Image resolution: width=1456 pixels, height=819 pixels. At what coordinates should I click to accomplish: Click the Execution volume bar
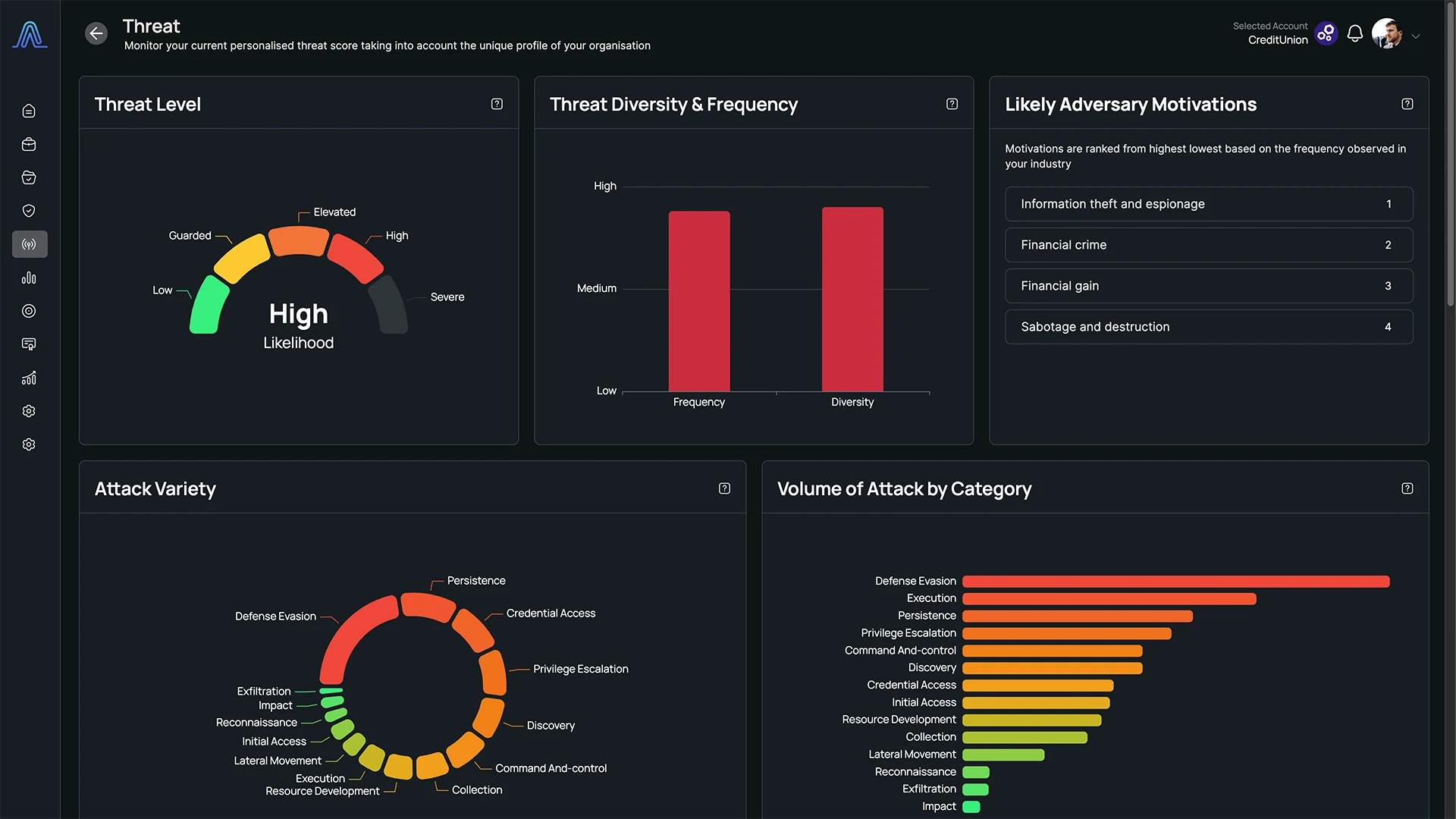1109,599
